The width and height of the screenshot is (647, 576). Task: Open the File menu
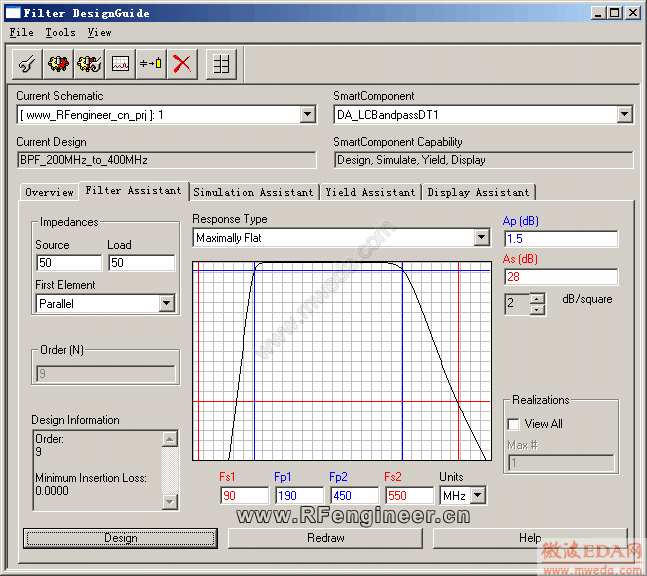pyautogui.click(x=21, y=33)
